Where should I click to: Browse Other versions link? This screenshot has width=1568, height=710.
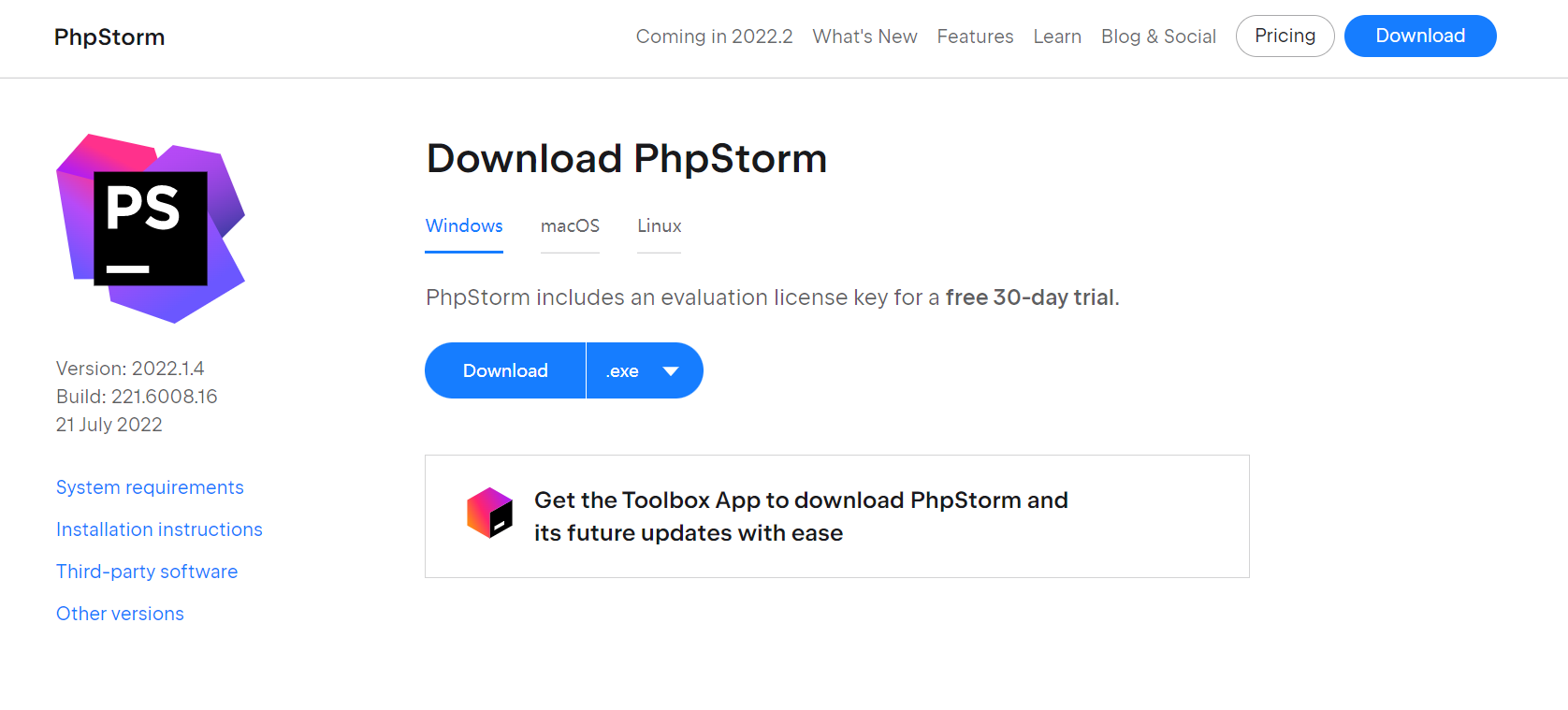click(120, 614)
